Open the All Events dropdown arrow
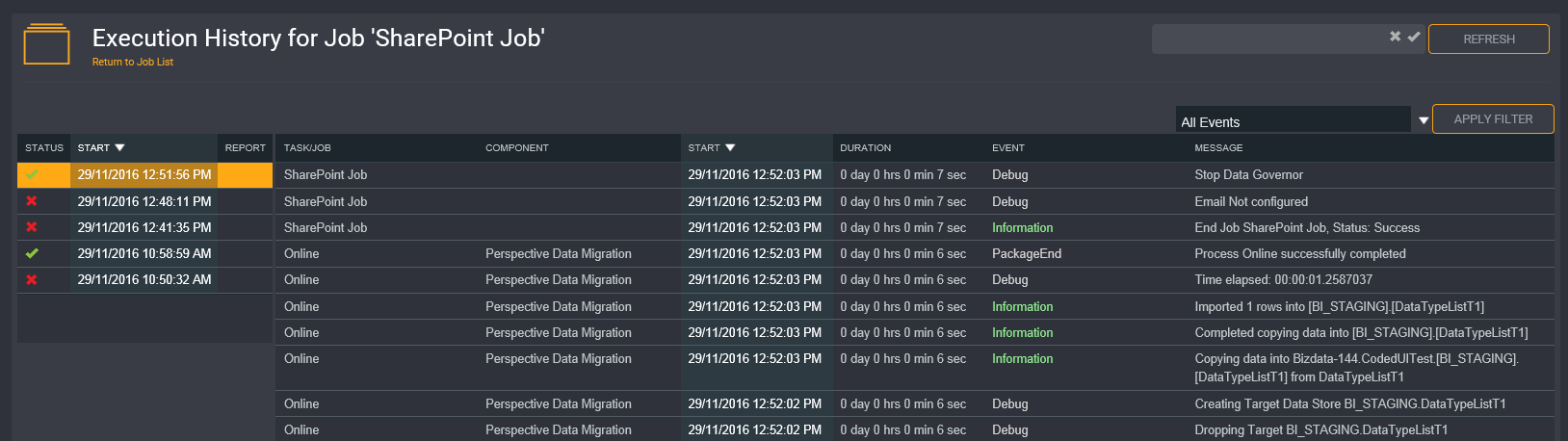 pos(1424,121)
